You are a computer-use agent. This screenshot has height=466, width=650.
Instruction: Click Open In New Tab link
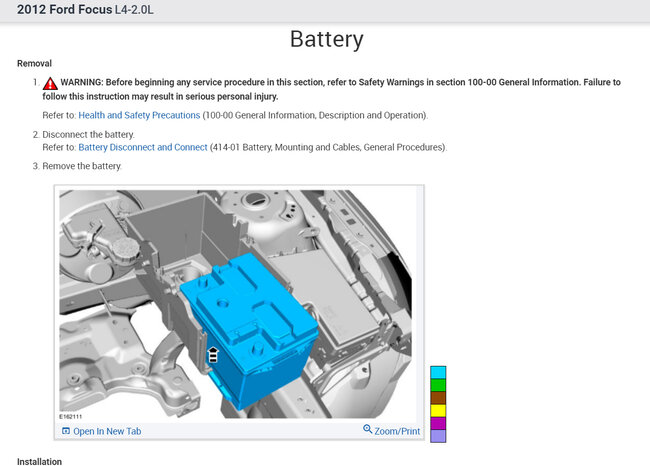(x=107, y=431)
